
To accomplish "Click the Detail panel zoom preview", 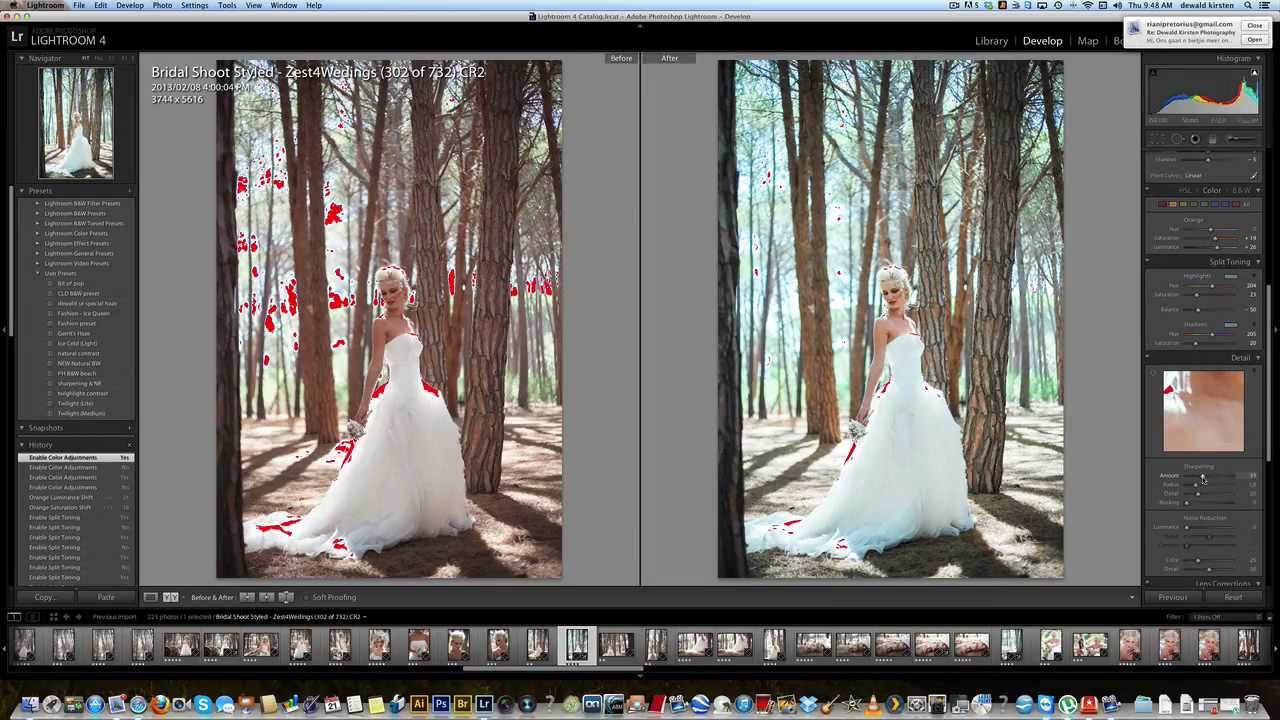I will 1203,411.
